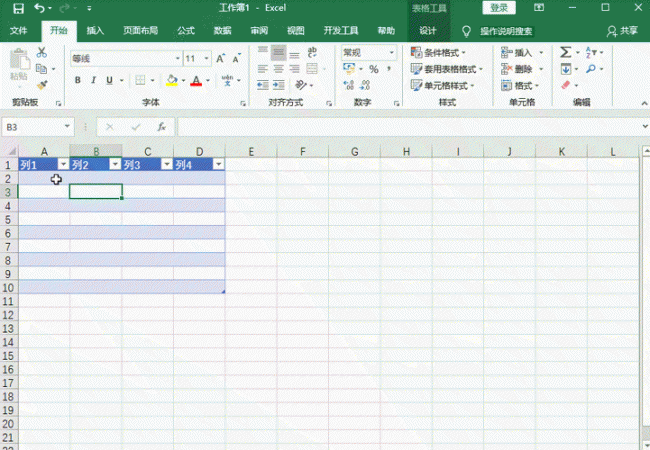This screenshot has width=650, height=450.
Task: Apply percent style
Action: pos(374,69)
